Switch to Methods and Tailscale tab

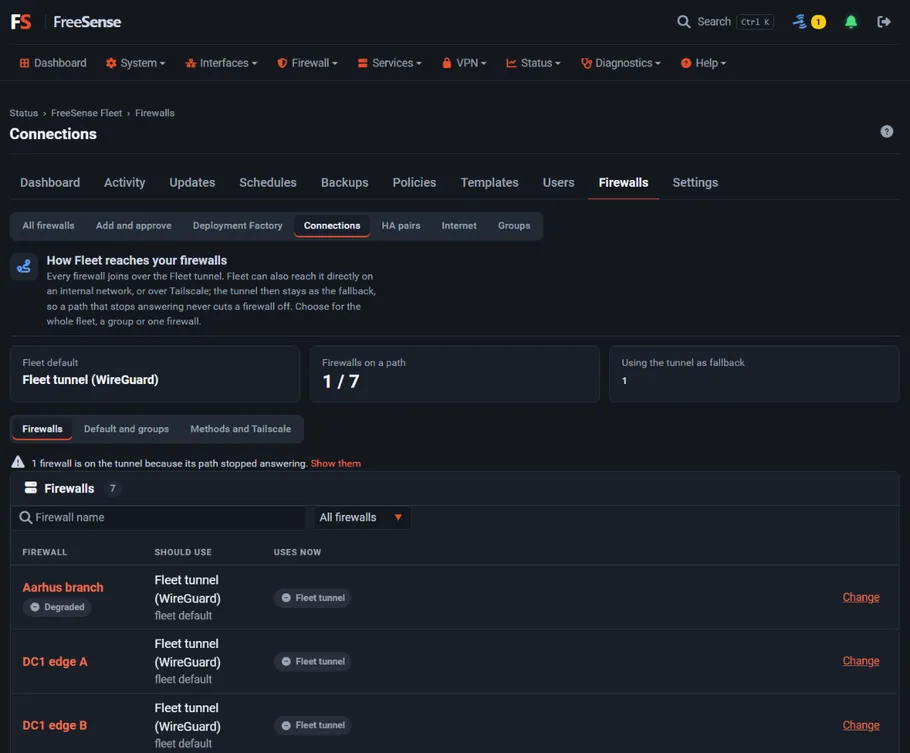pos(240,428)
